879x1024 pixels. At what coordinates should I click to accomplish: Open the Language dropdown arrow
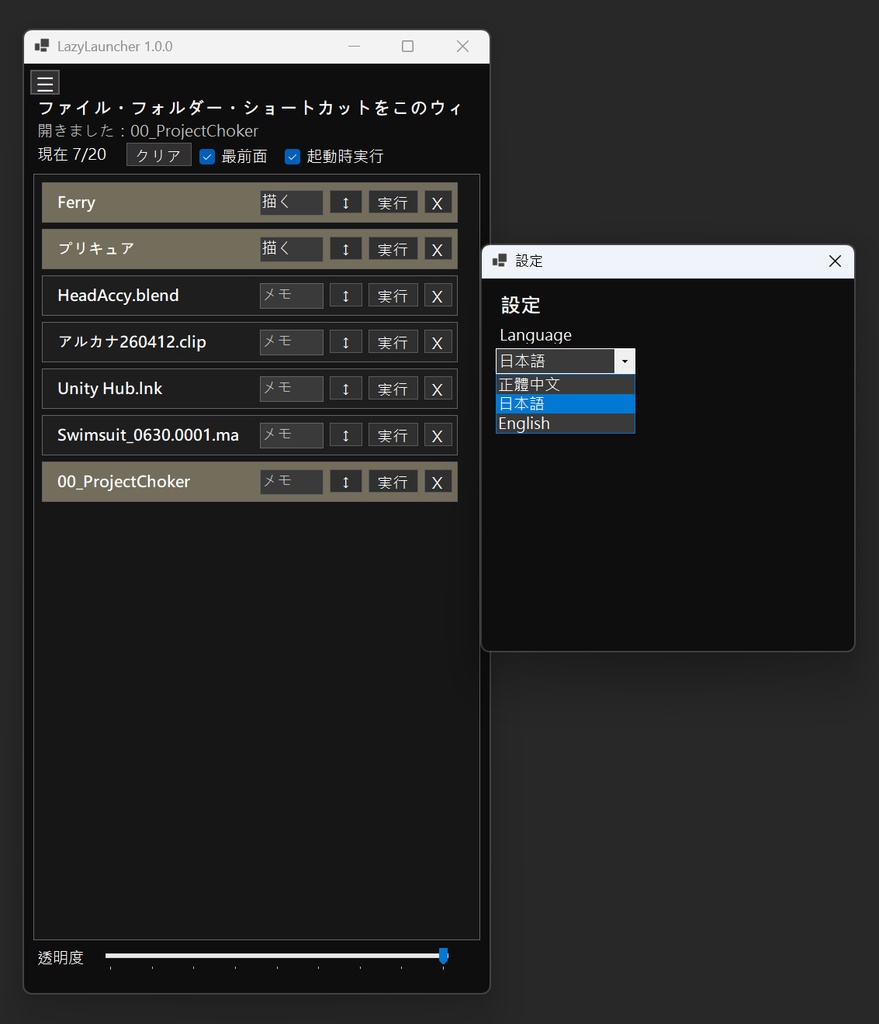tap(624, 361)
